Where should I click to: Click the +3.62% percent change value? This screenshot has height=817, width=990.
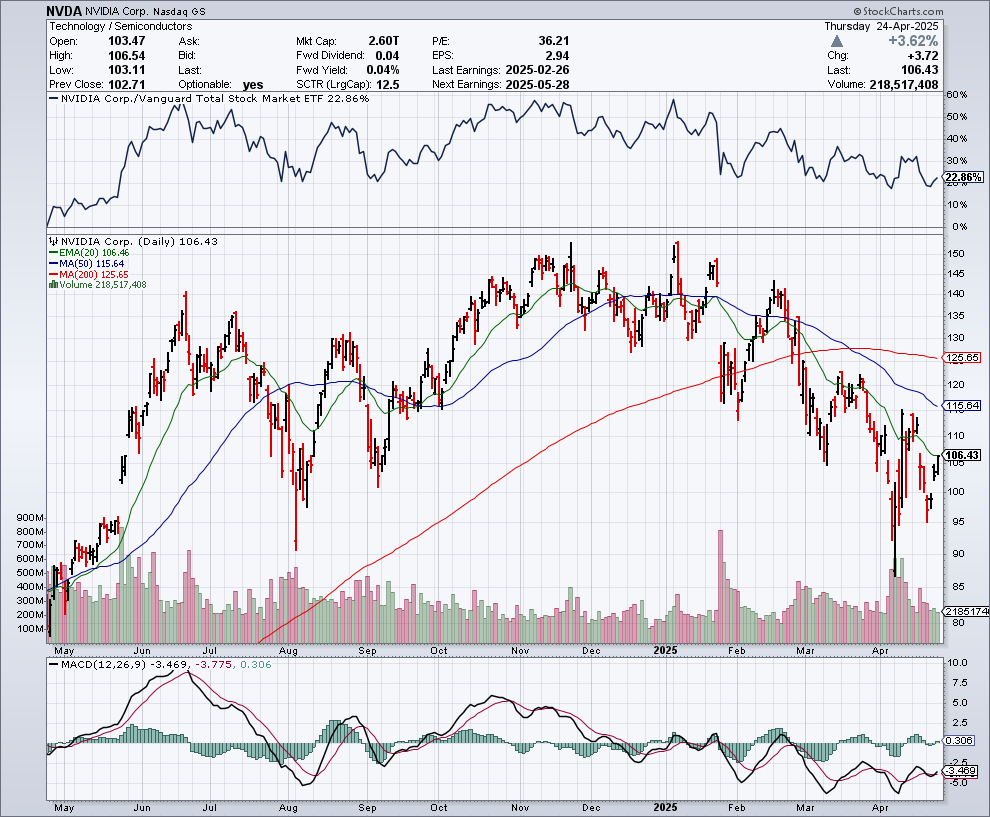(913, 41)
